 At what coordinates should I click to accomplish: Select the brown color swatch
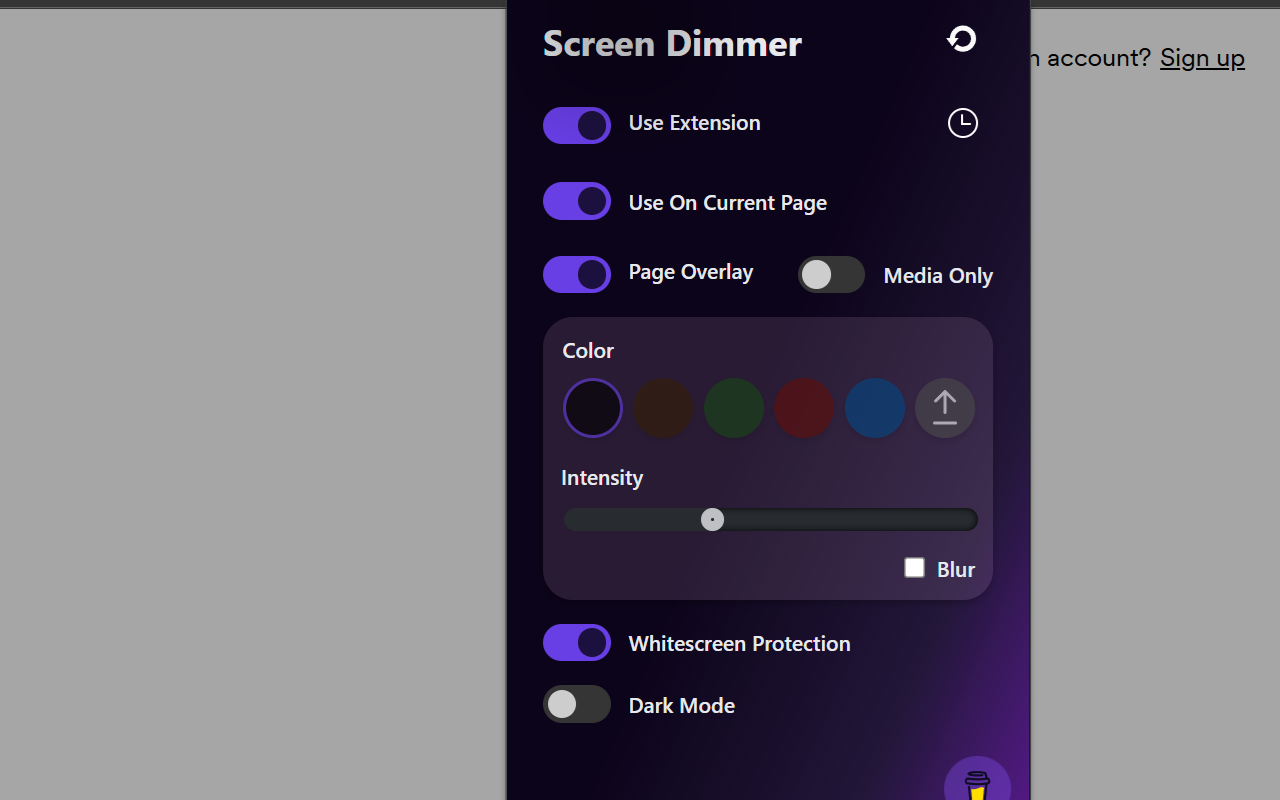point(663,408)
